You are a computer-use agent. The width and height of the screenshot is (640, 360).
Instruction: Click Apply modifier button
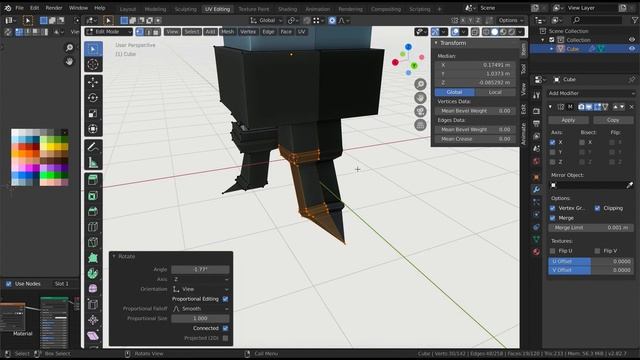click(x=568, y=120)
